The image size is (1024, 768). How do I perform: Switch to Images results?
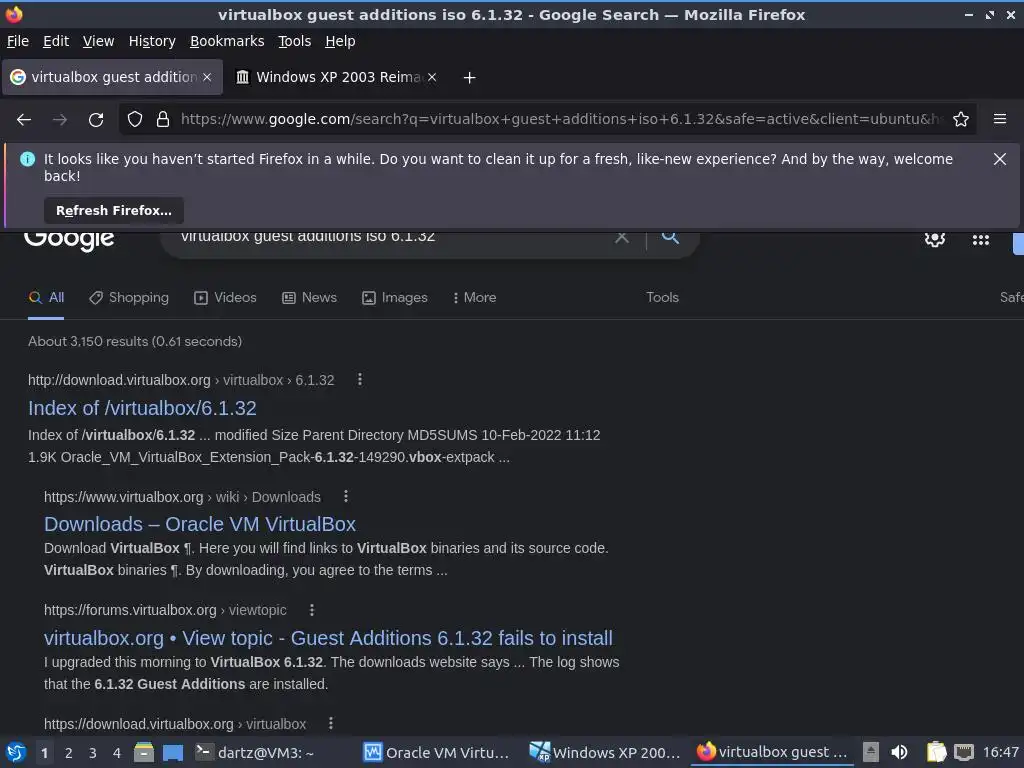(395, 298)
